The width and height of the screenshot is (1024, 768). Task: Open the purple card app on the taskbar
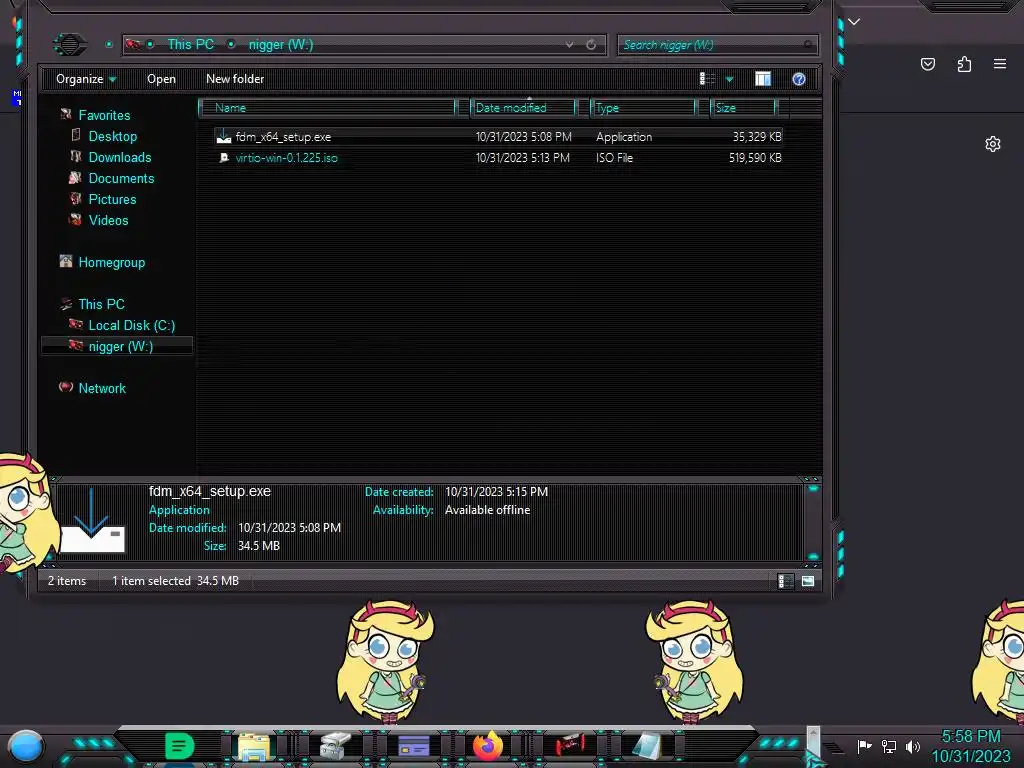(x=413, y=746)
